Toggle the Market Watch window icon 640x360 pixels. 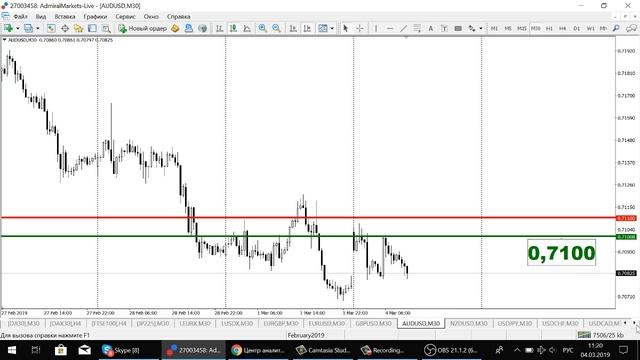(51, 28)
